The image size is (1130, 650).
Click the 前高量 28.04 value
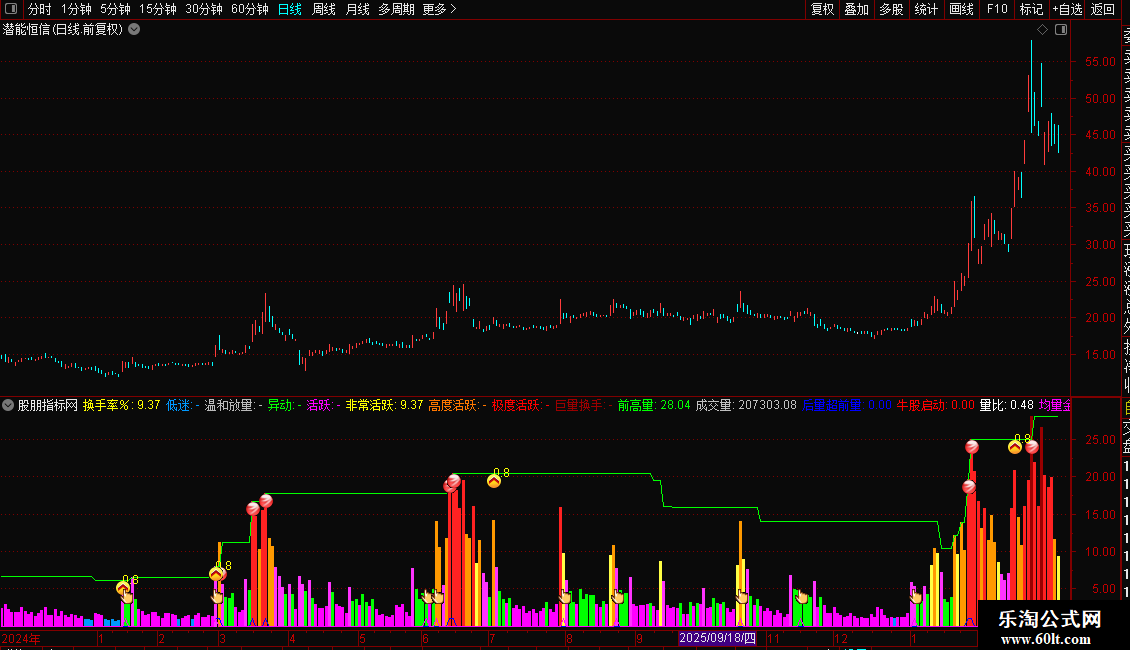click(654, 405)
